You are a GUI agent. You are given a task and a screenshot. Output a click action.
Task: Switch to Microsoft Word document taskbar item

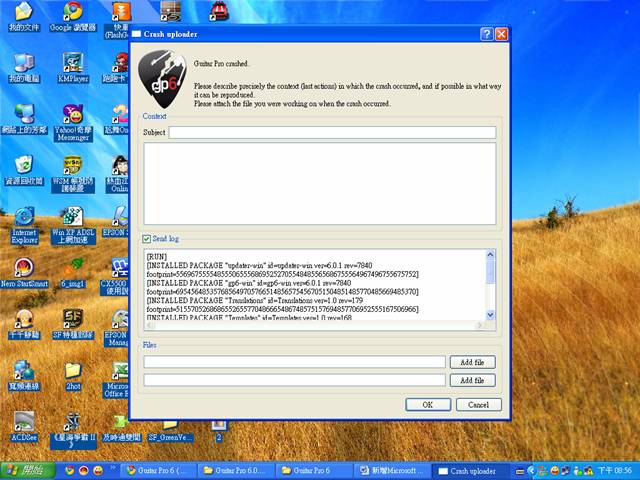point(392,471)
